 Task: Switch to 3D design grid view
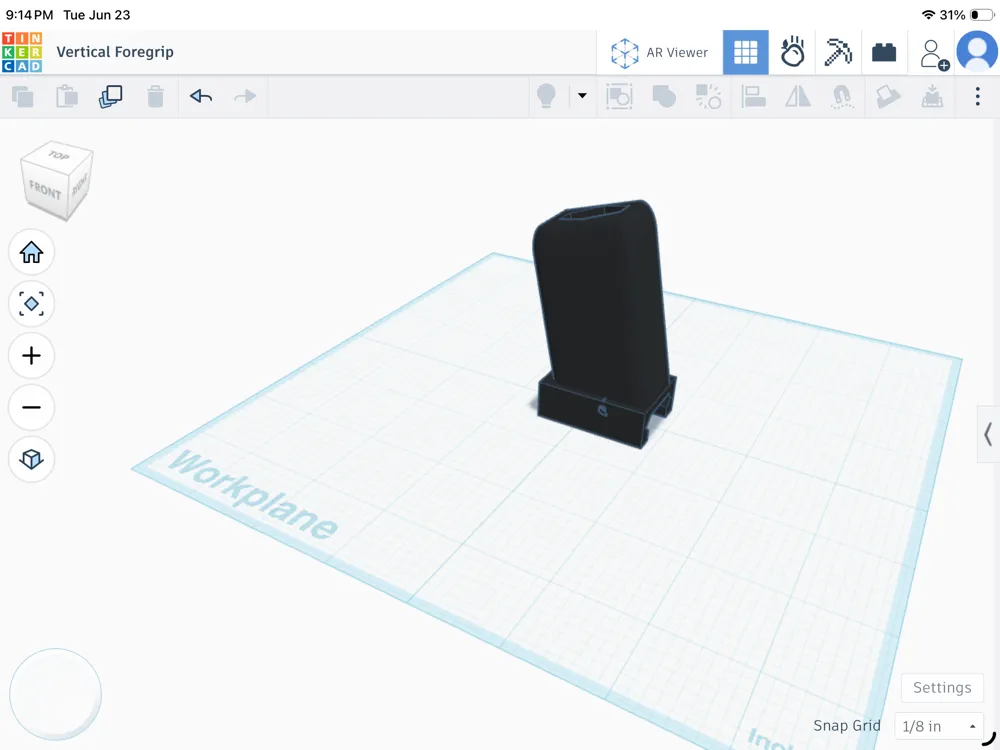(x=746, y=52)
